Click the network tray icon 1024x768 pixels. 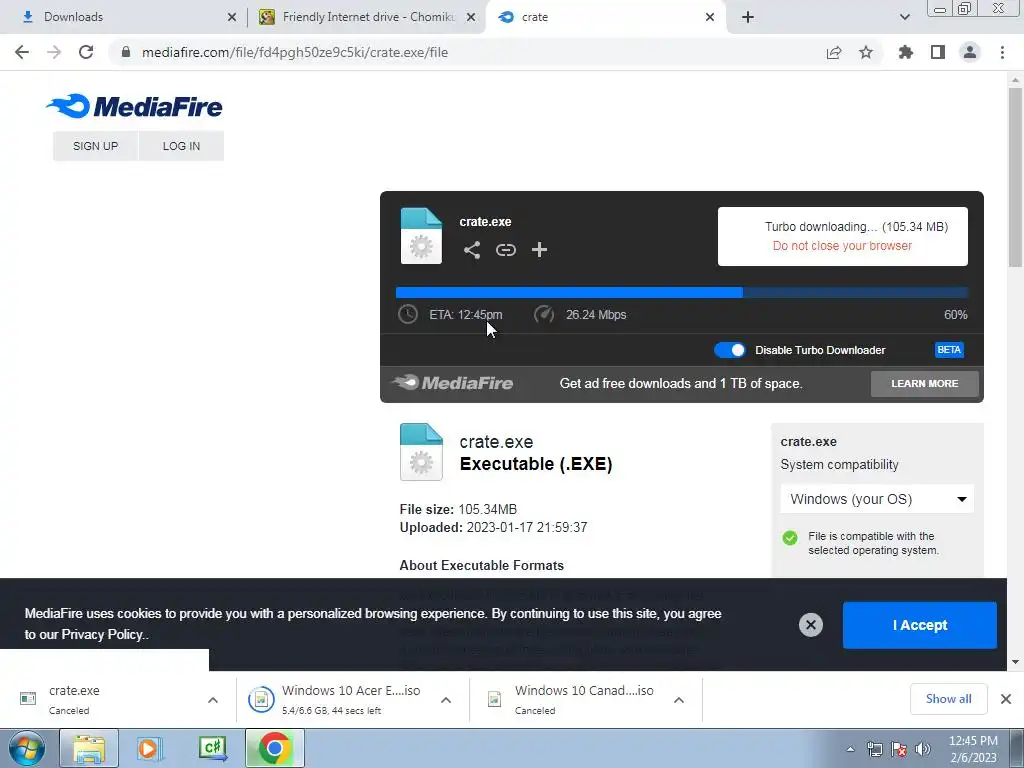pyautogui.click(x=875, y=749)
